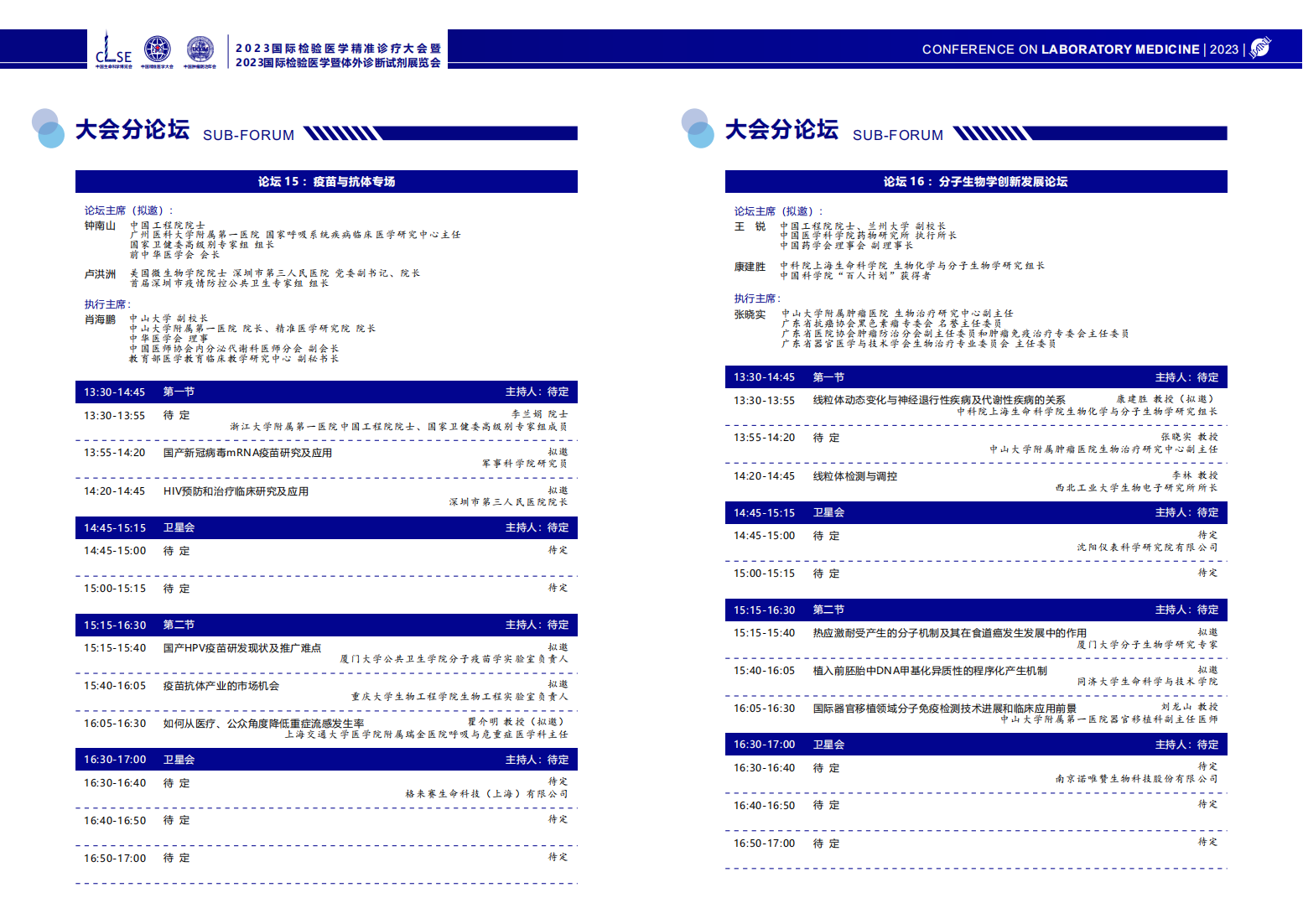Click Forum 15 bar '14:45-15:15 卫星会'
This screenshot has height=924, width=1303.
pyautogui.click(x=326, y=527)
